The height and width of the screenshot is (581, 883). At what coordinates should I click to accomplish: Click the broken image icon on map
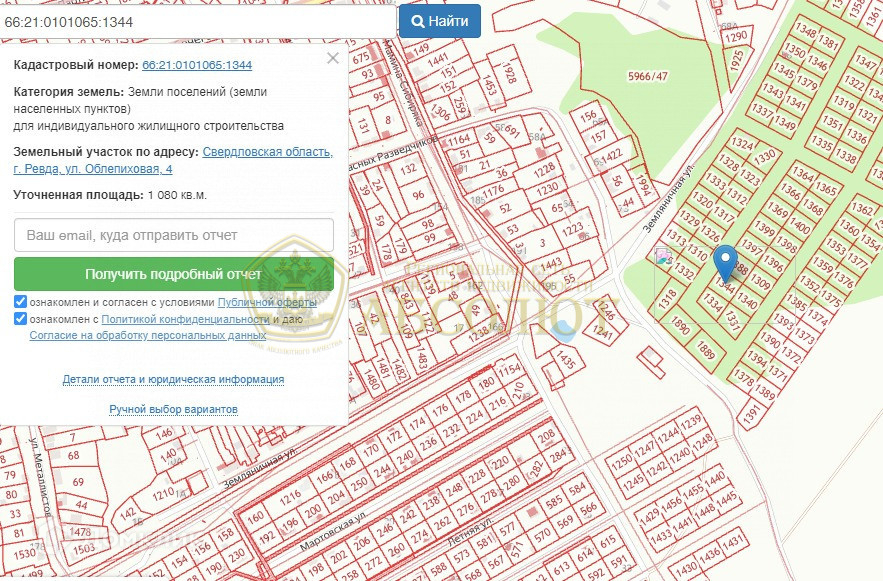(x=664, y=257)
